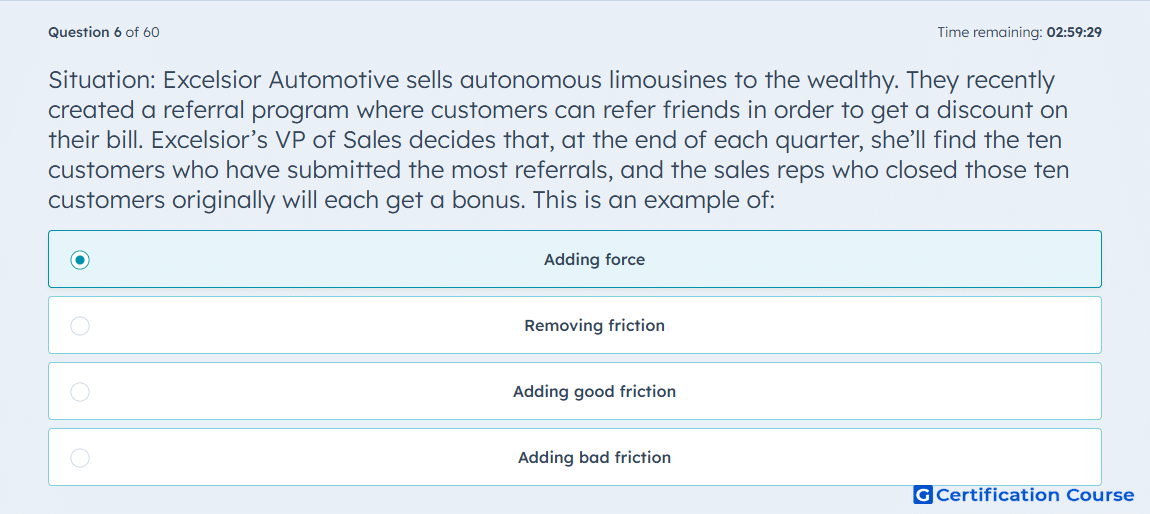Click the Adding bad friction answer text

click(594, 458)
